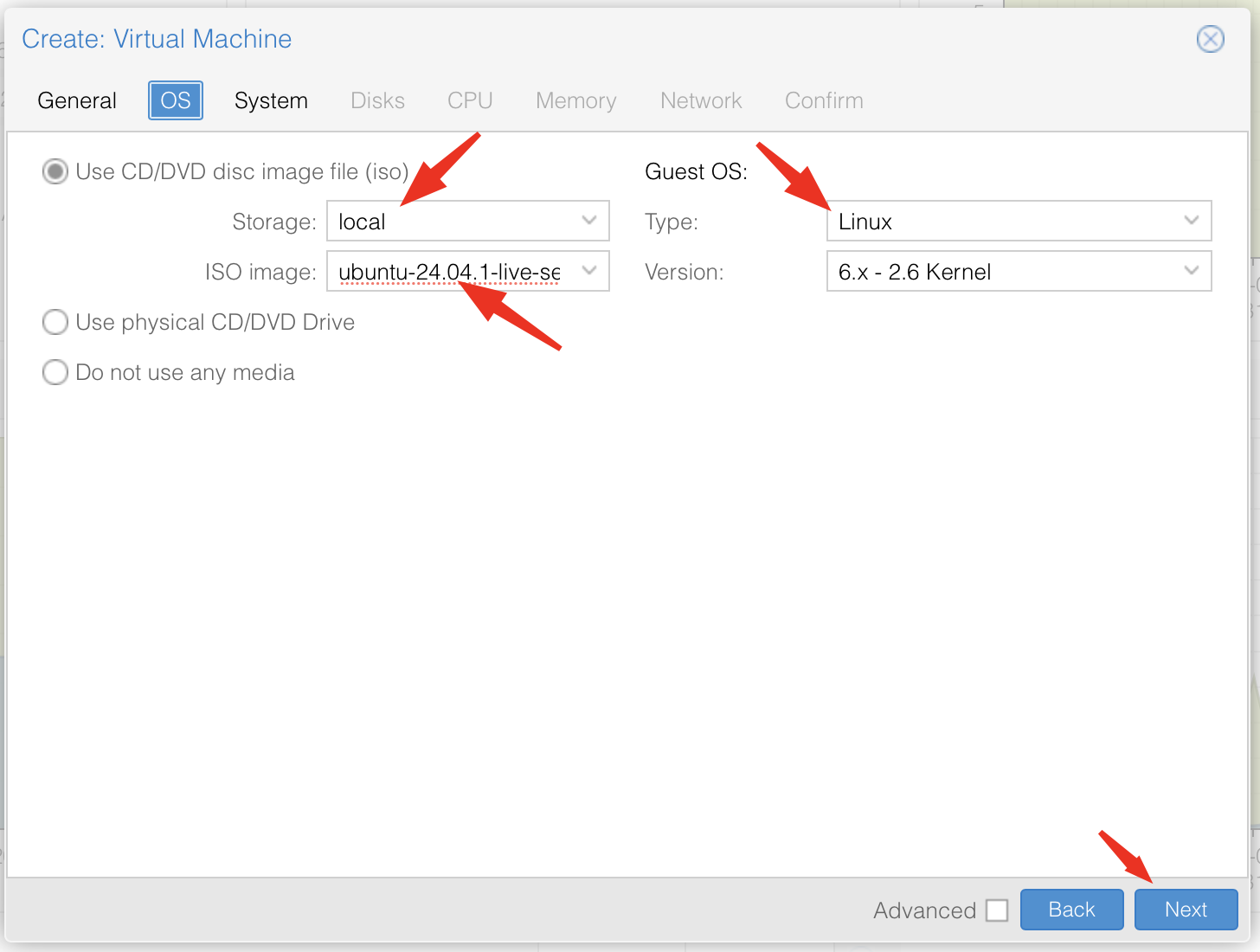Choose Use physical CD/DVD Drive option

tap(55, 322)
